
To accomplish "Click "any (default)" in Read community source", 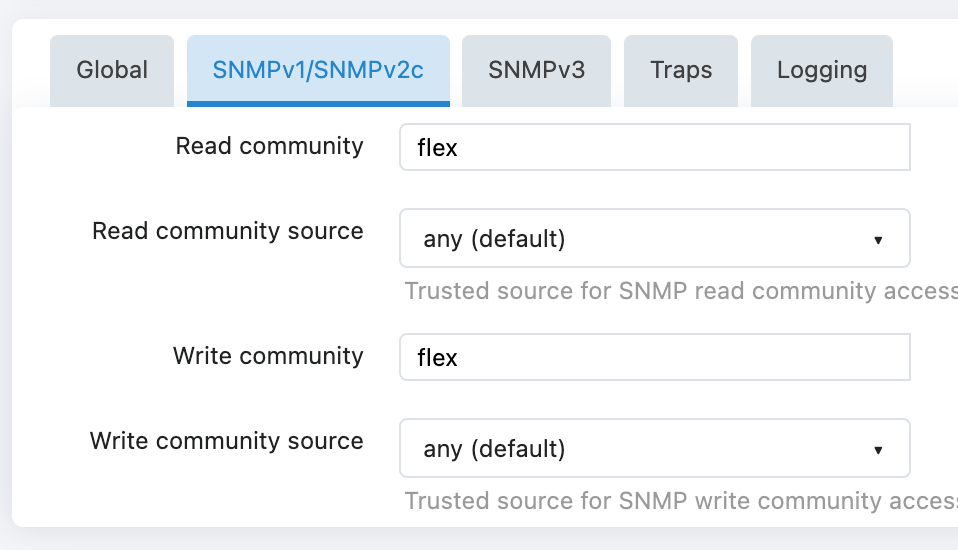I will pos(494,240).
